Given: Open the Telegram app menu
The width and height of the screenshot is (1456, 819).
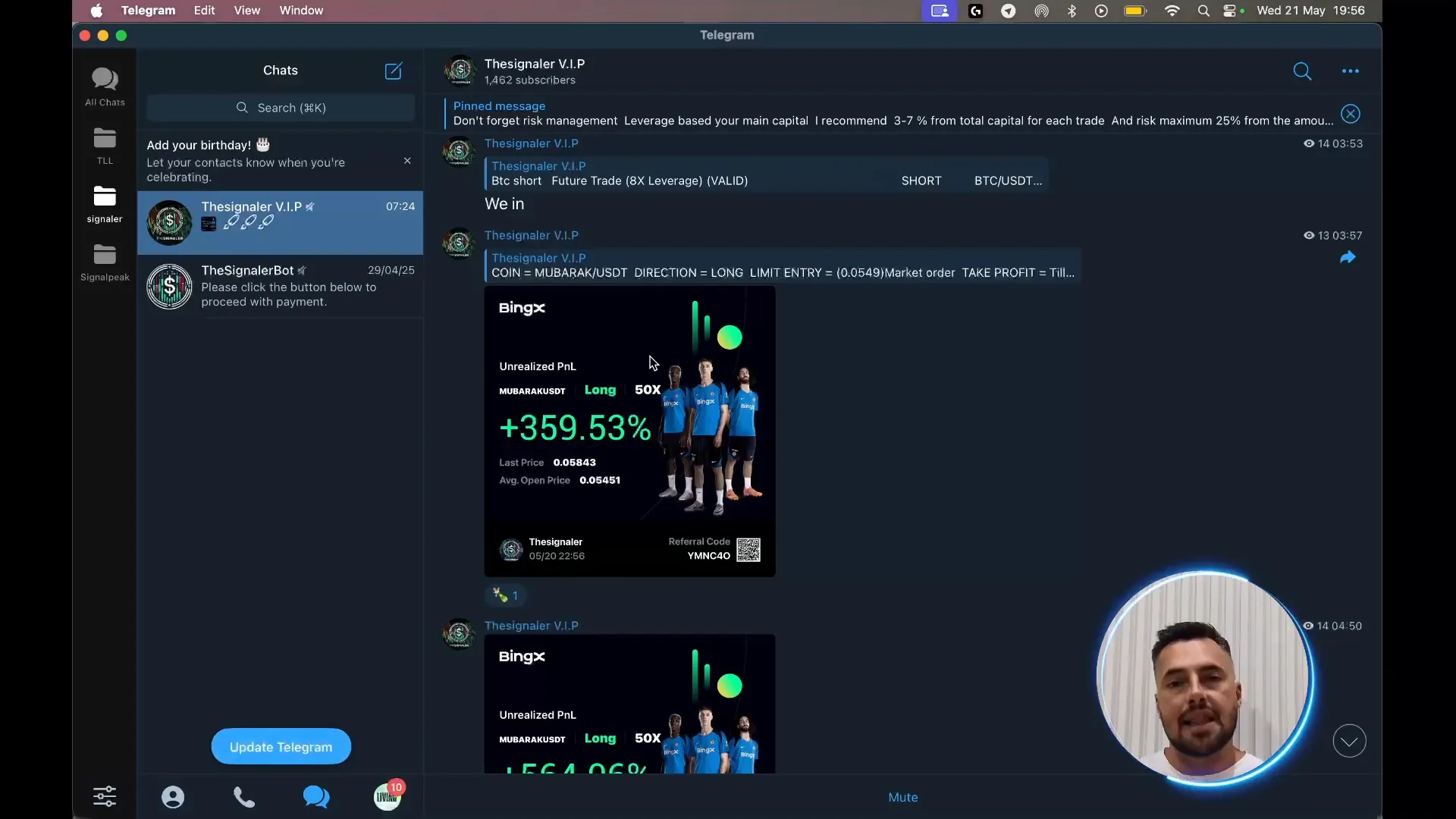Looking at the screenshot, I should point(148,11).
